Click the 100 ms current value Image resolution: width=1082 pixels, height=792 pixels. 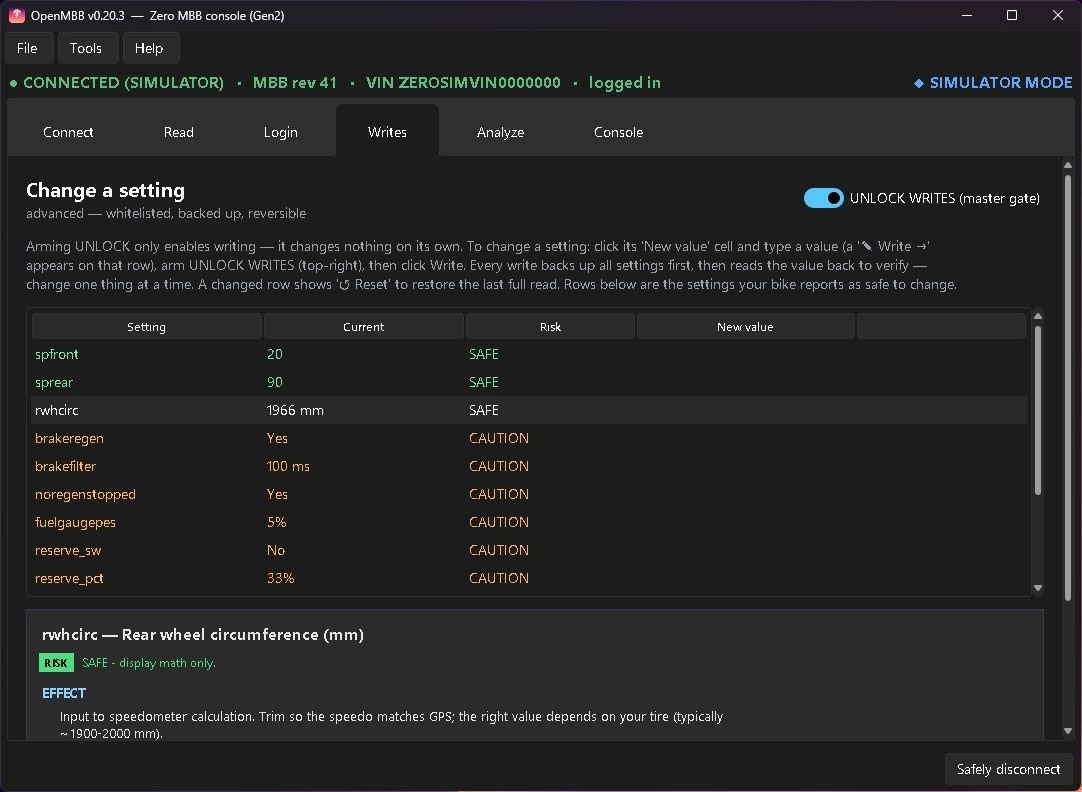(x=288, y=466)
